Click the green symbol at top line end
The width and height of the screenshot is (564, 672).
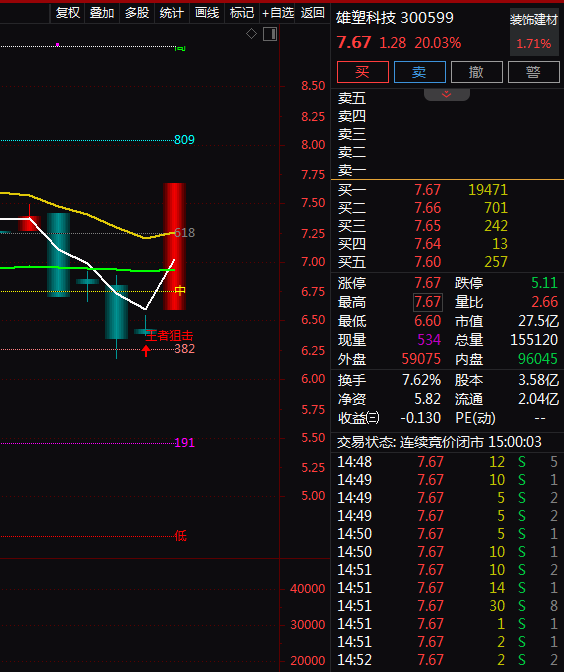[180, 48]
